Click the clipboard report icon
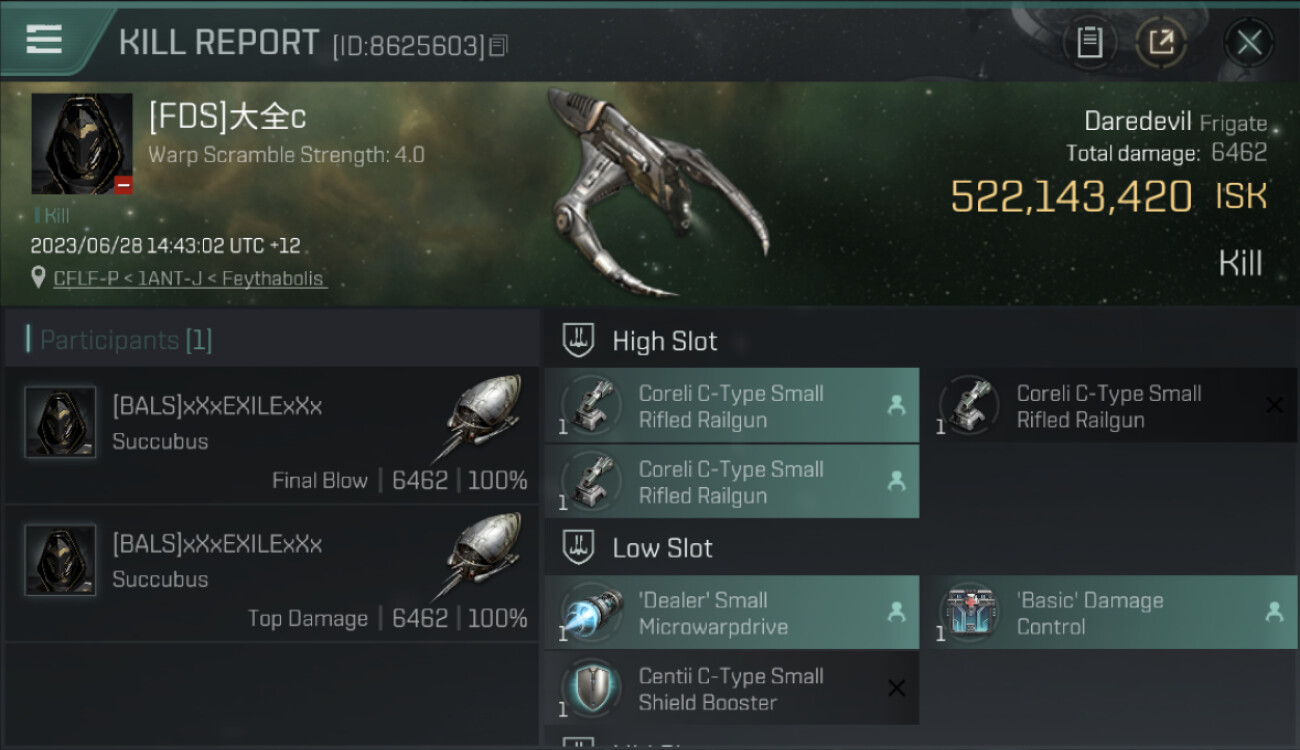The width and height of the screenshot is (1300, 750). pos(1089,42)
